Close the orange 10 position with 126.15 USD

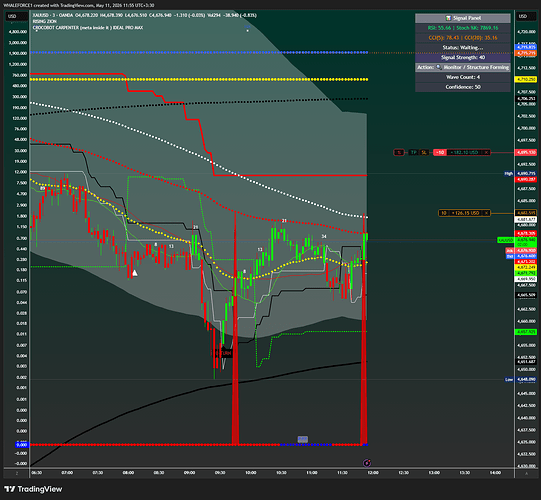486,213
